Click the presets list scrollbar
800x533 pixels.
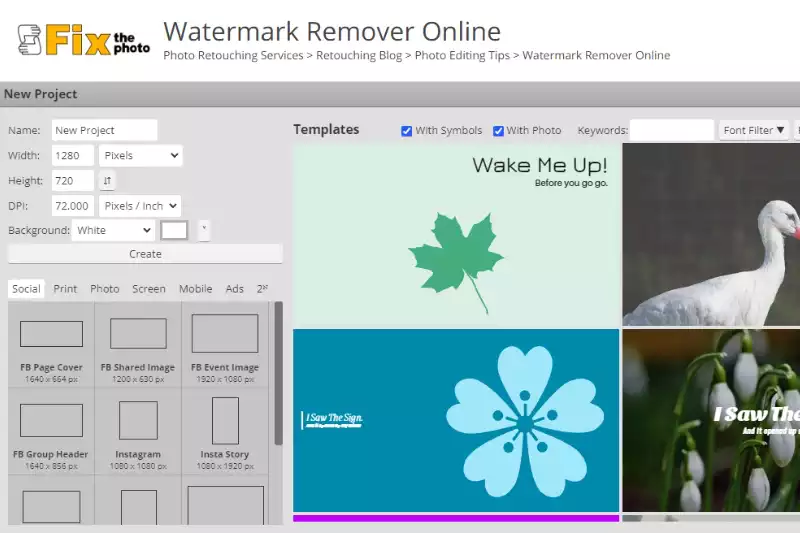pyautogui.click(x=278, y=373)
